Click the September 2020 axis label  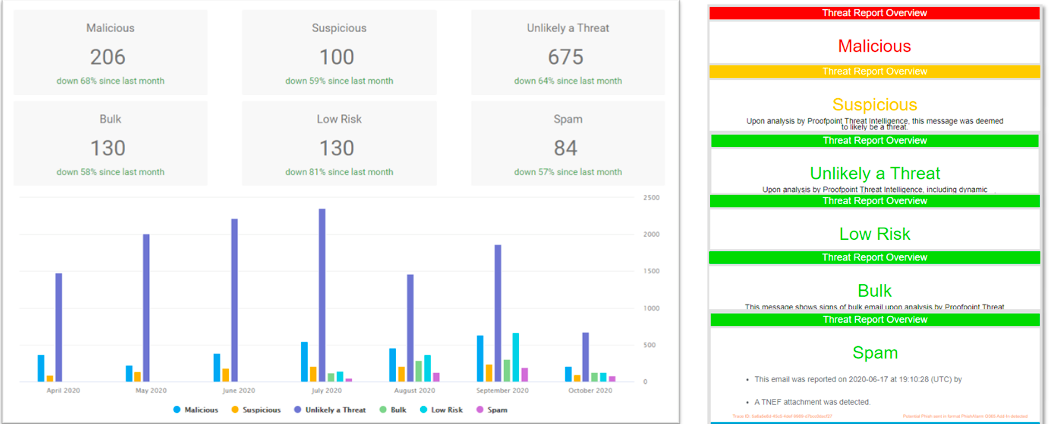[502, 391]
